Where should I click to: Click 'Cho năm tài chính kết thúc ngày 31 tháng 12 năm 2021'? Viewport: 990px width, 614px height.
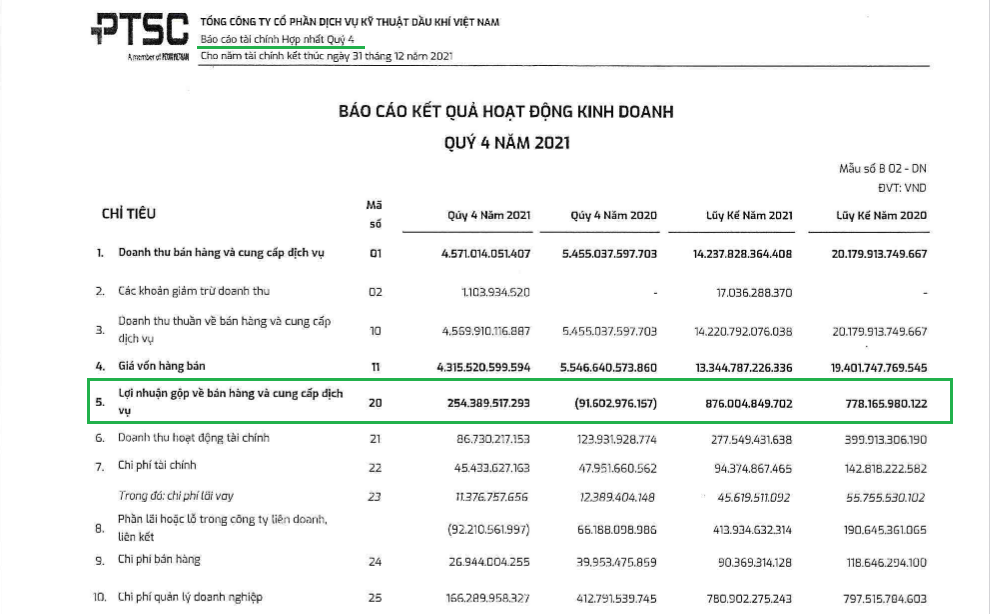pos(326,56)
